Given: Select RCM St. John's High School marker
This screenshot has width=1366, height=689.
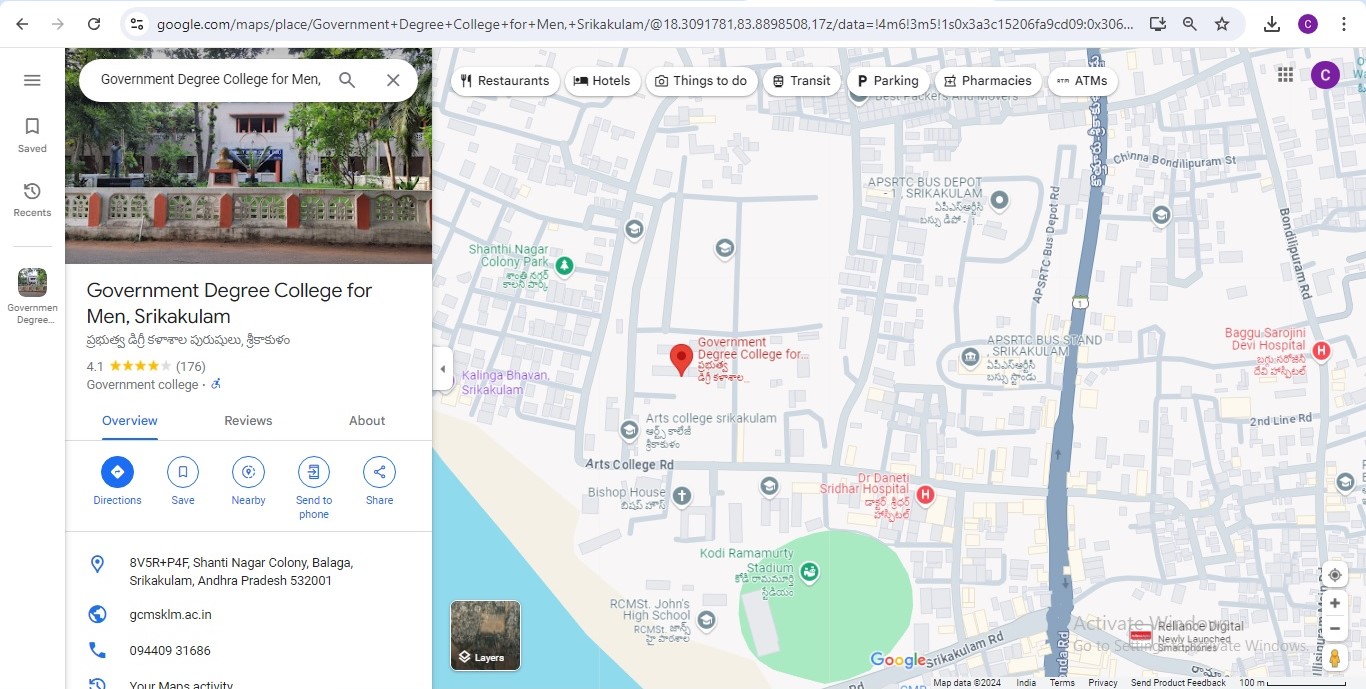Looking at the screenshot, I should coord(707,621).
